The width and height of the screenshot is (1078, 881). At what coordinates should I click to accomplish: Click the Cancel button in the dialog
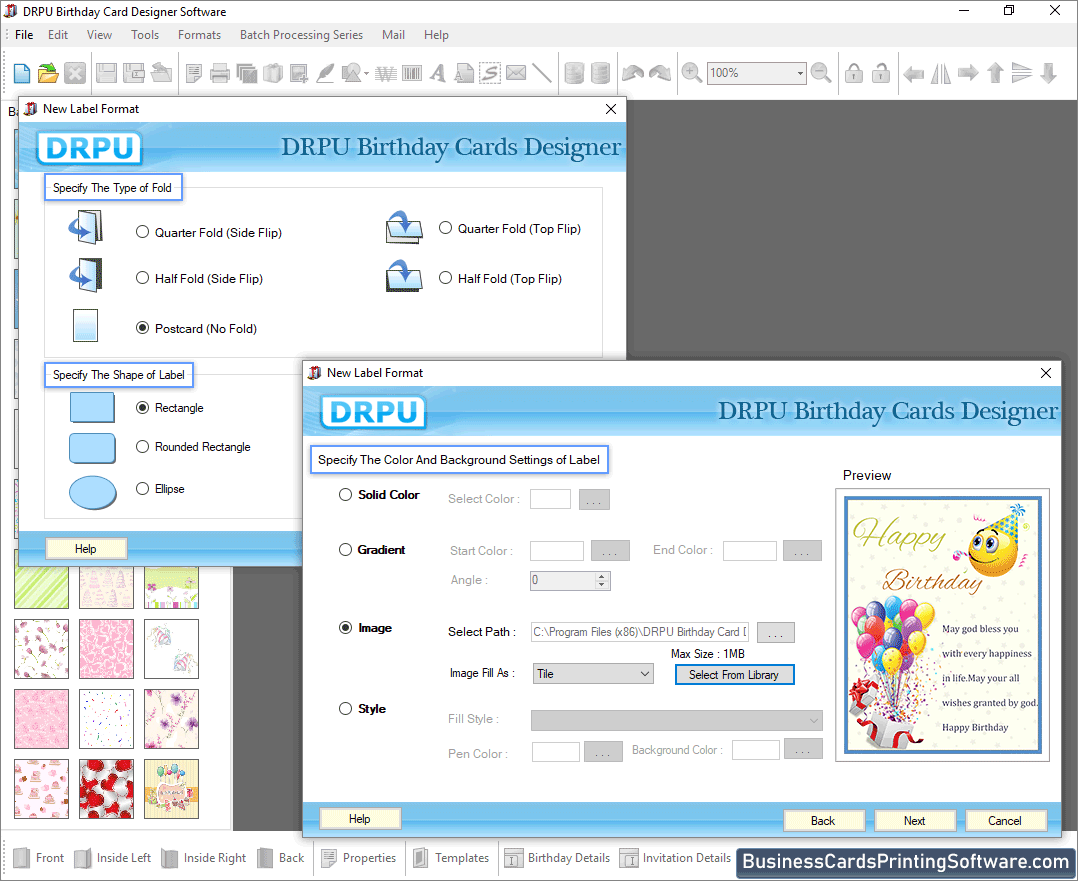pyautogui.click(x=1006, y=820)
